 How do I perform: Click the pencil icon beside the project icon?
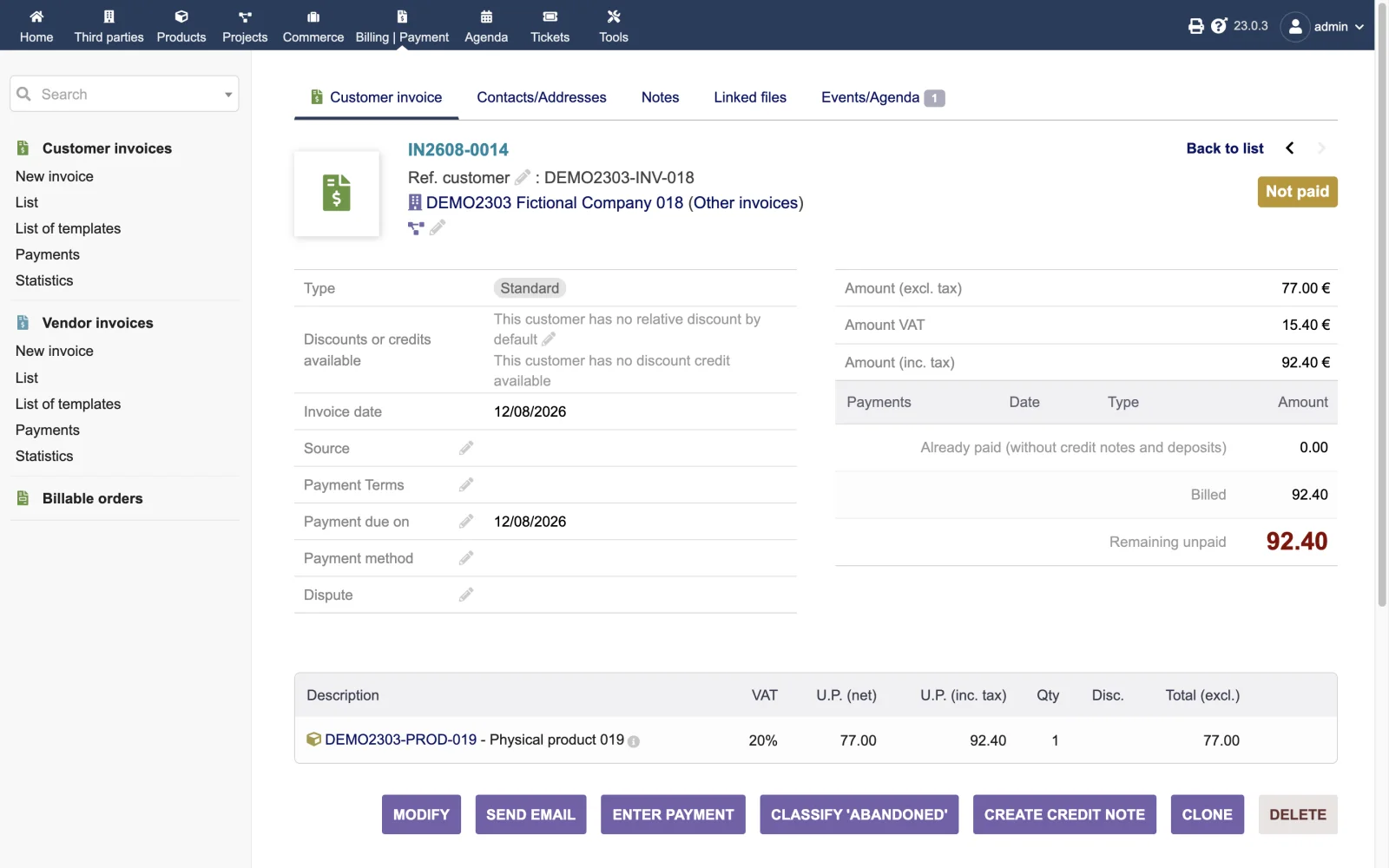click(438, 227)
